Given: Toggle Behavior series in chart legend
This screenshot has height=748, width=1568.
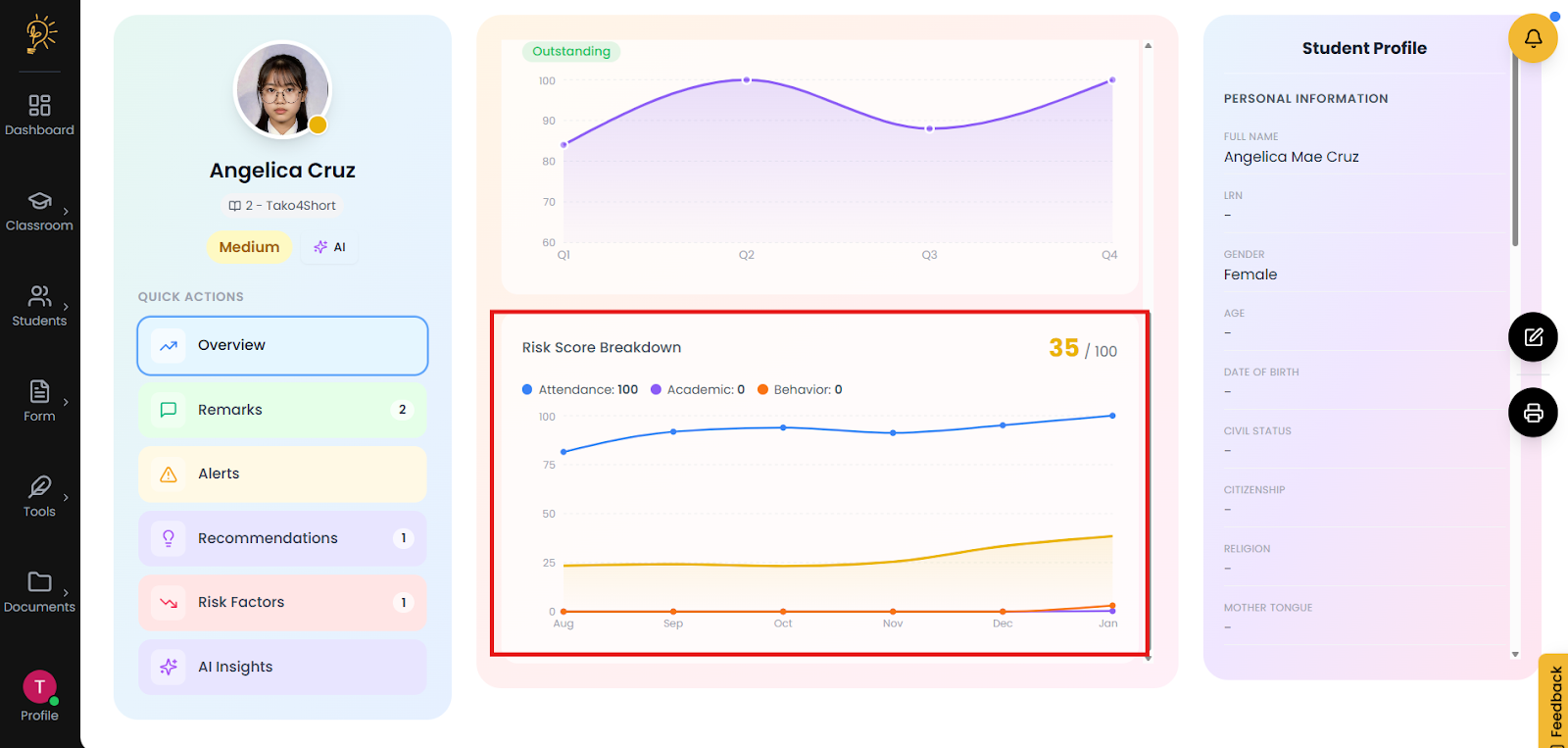Looking at the screenshot, I should tap(800, 390).
